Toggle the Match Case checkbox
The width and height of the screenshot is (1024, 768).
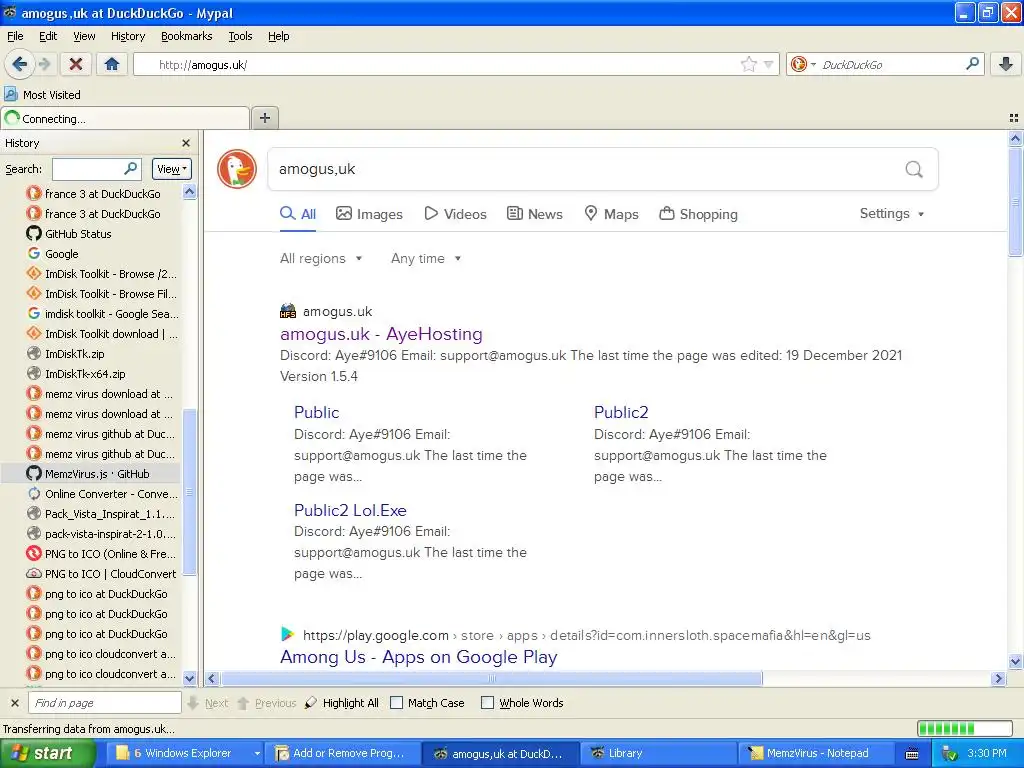396,703
